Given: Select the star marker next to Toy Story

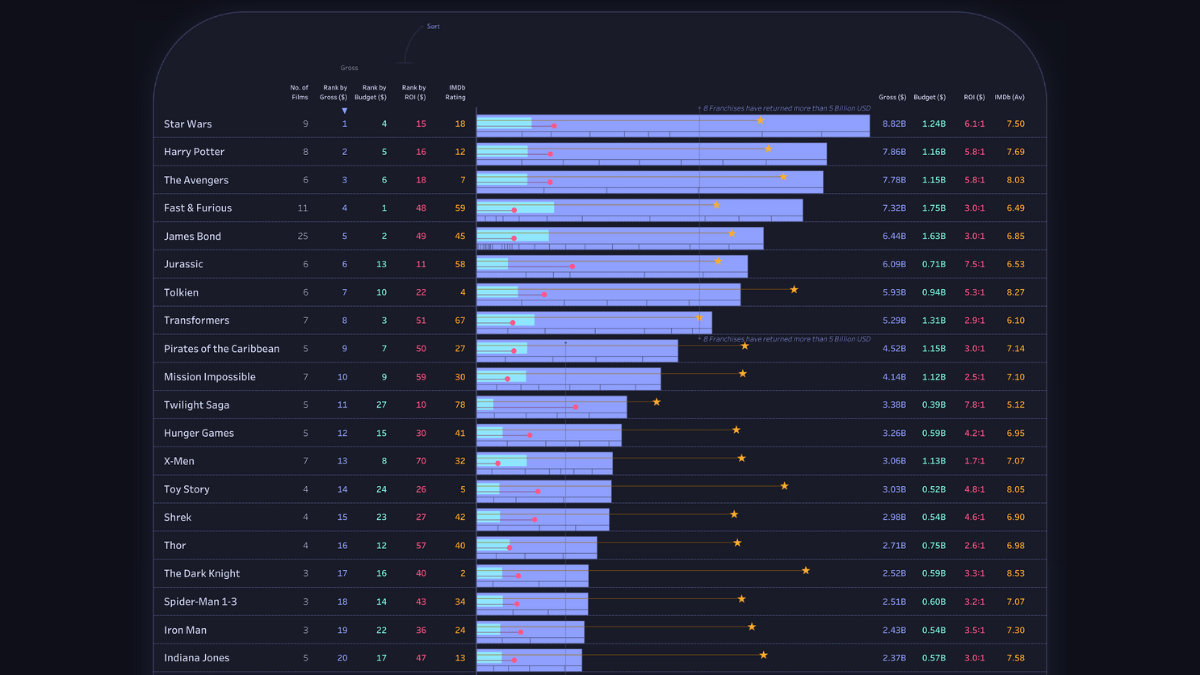Looking at the screenshot, I should 784,485.
